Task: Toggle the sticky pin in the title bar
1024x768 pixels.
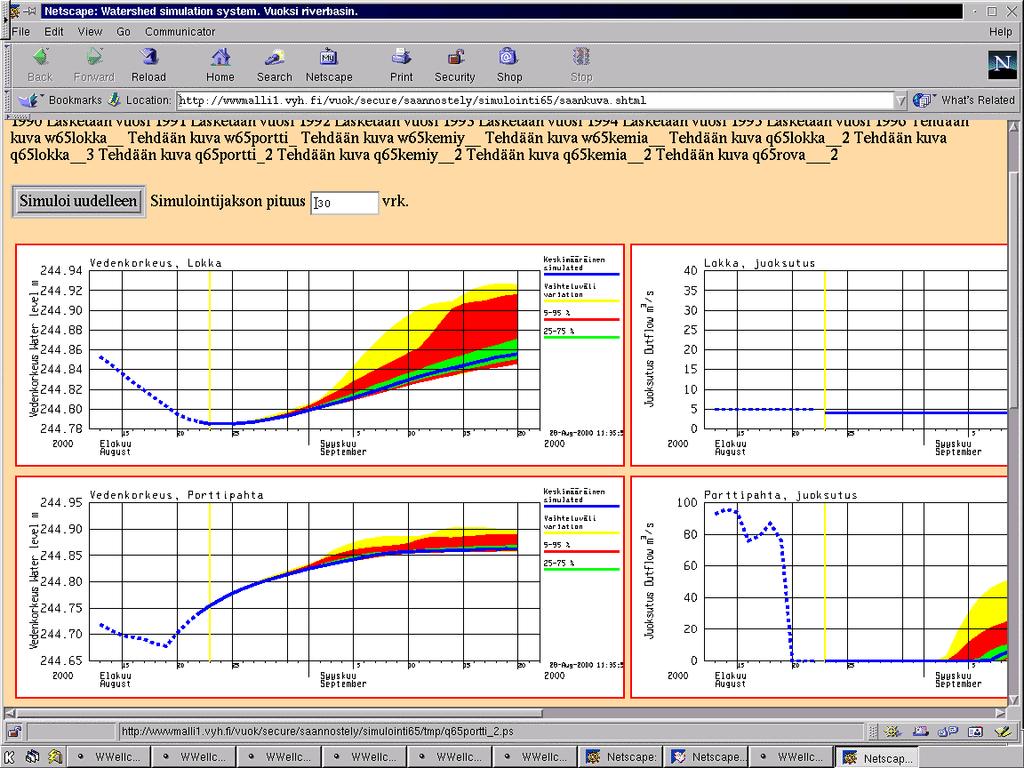Action: pos(31,11)
